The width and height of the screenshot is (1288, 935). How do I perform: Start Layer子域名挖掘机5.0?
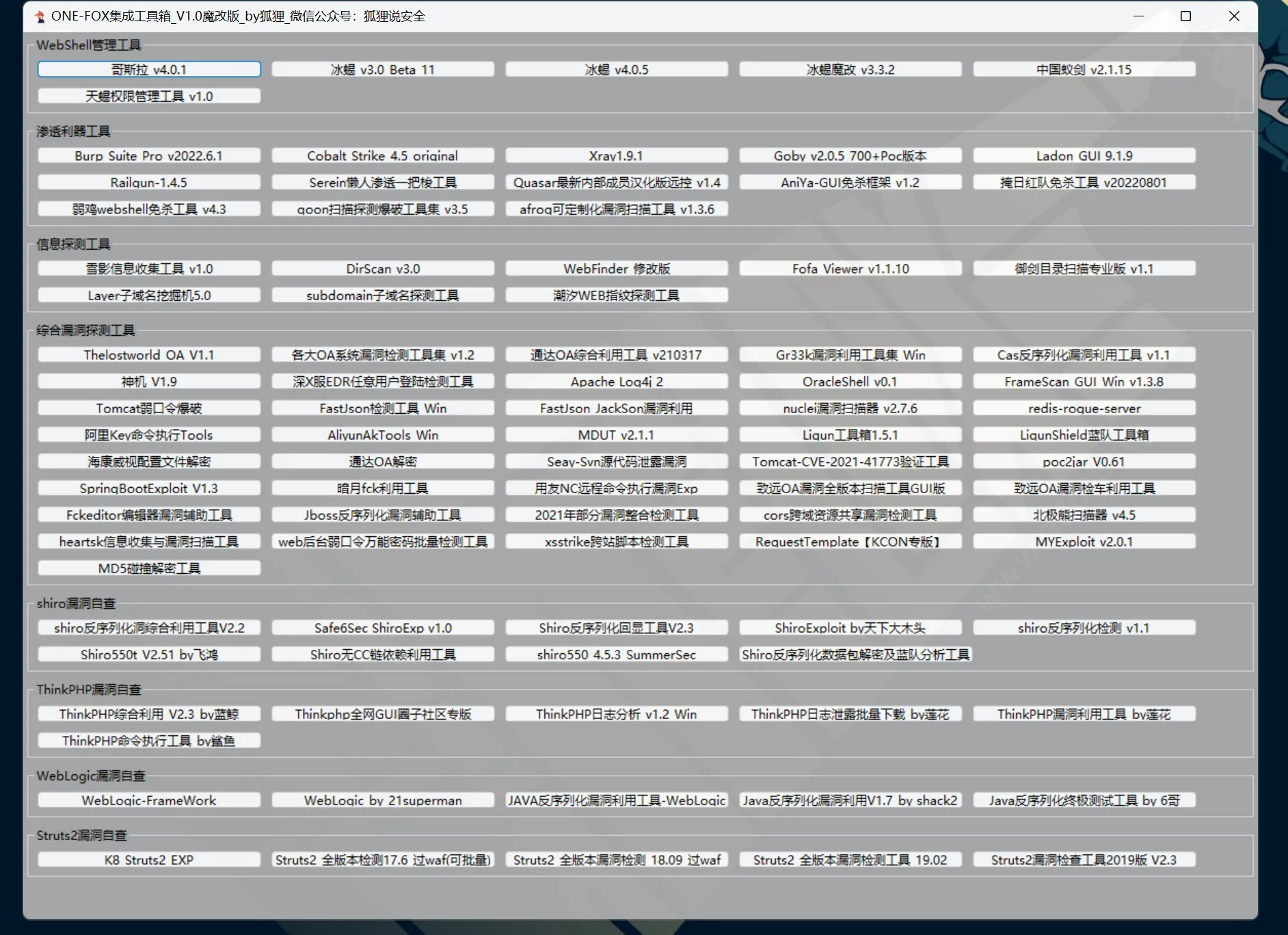tap(149, 295)
